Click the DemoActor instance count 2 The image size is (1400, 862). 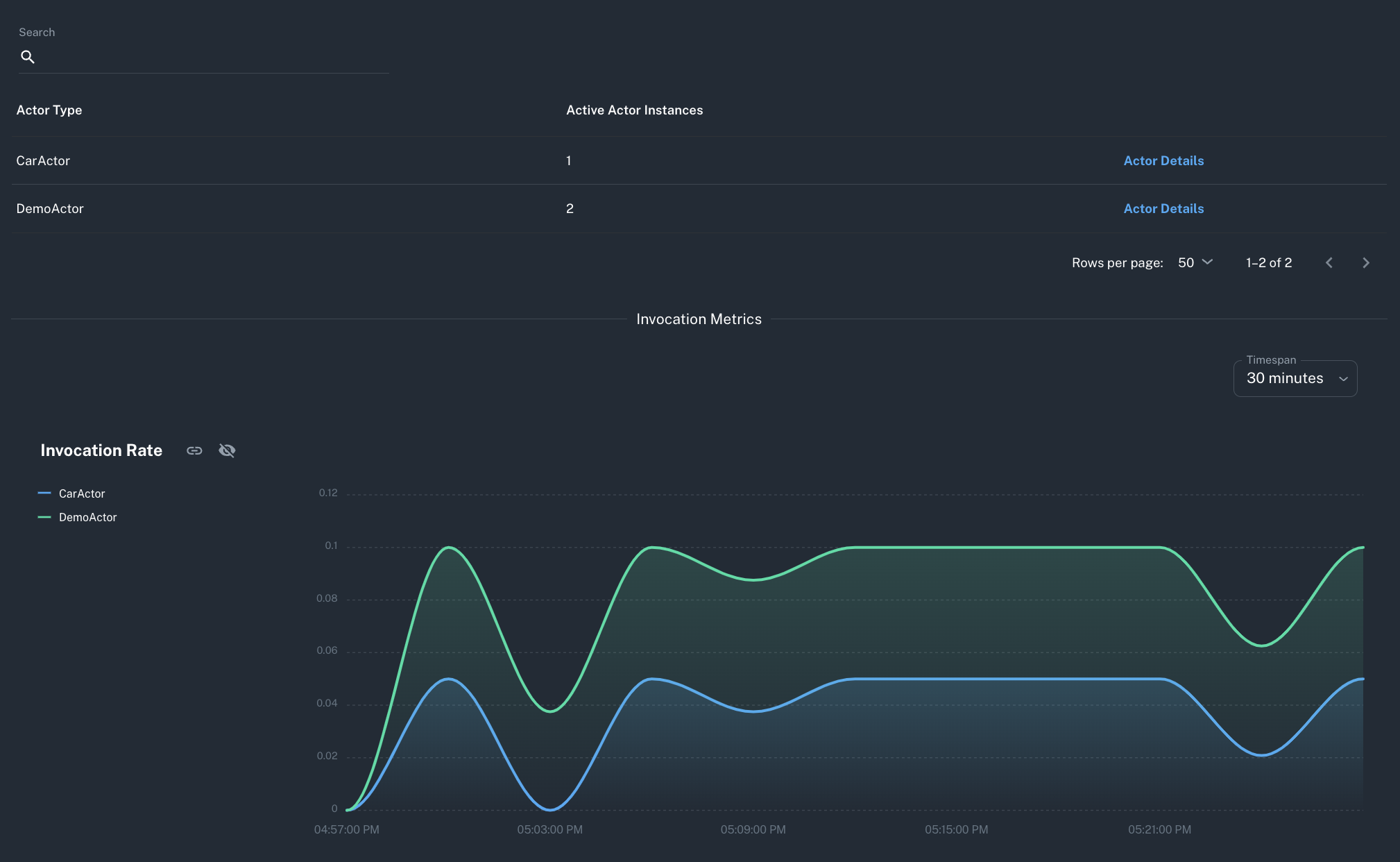(x=570, y=208)
